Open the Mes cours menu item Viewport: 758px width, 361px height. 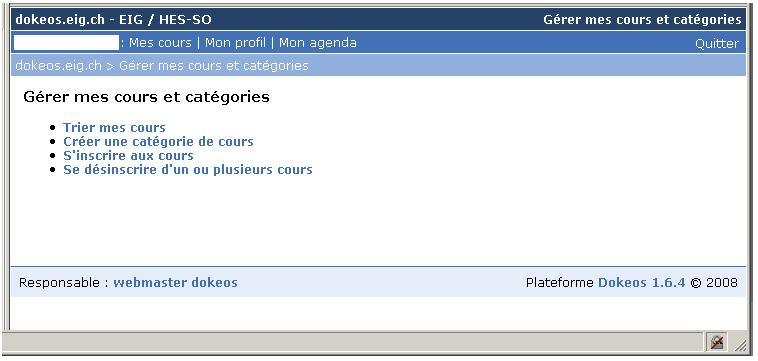click(x=160, y=43)
